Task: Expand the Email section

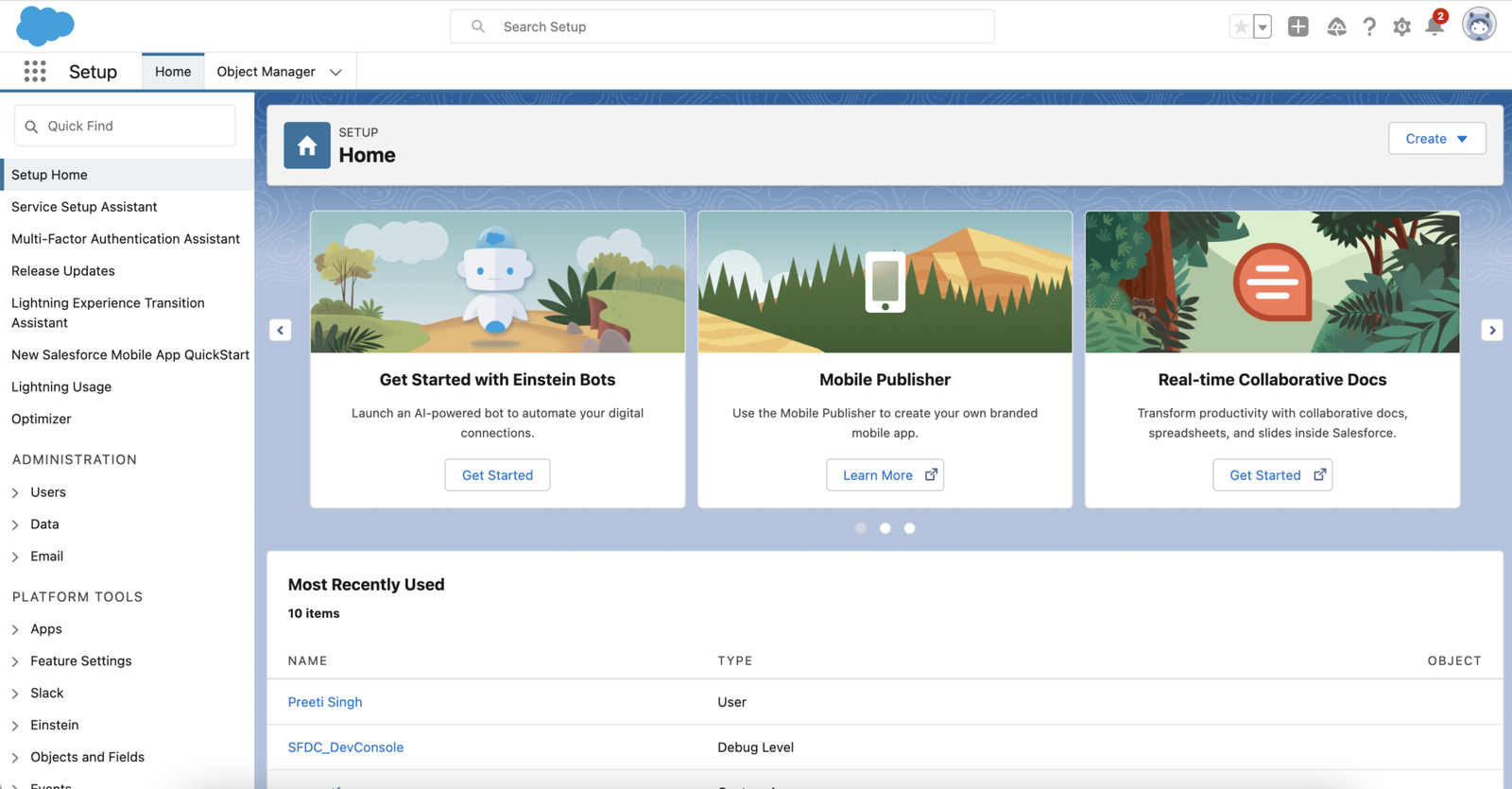Action: 15,557
